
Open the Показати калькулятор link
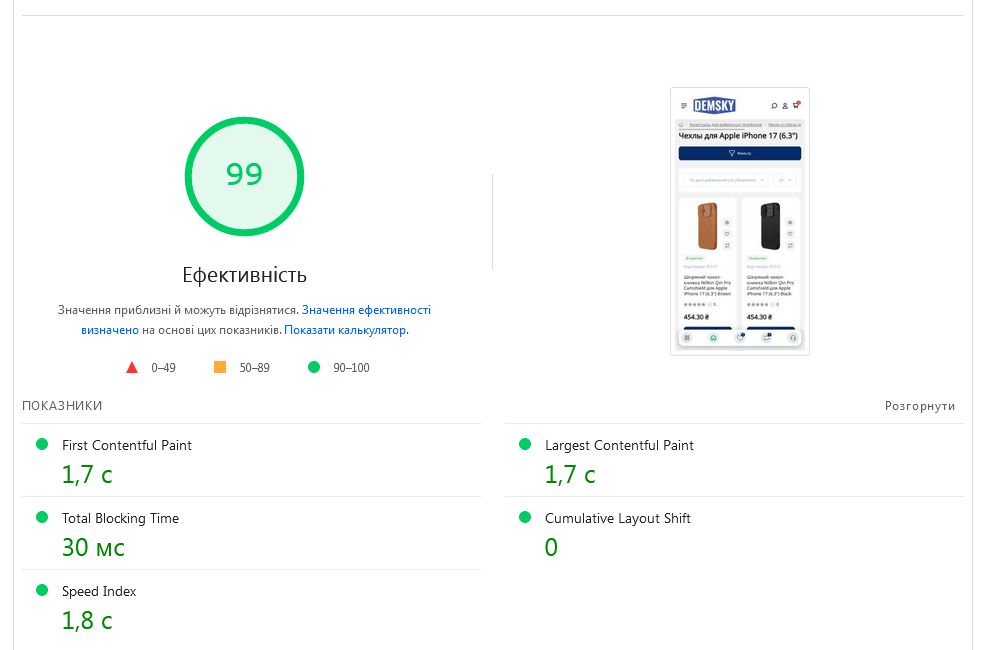click(x=345, y=329)
